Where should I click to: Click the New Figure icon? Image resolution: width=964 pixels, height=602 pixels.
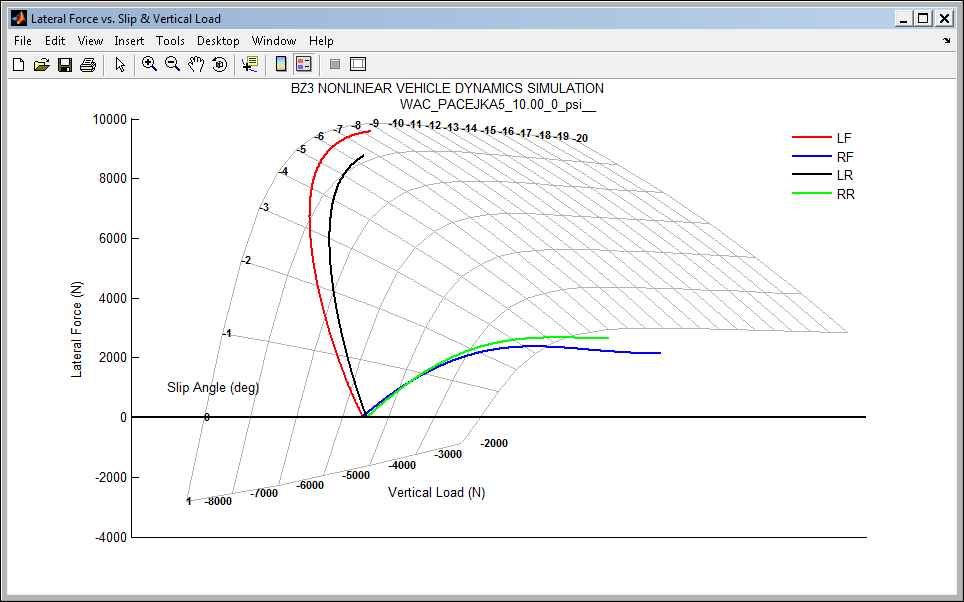pos(18,65)
